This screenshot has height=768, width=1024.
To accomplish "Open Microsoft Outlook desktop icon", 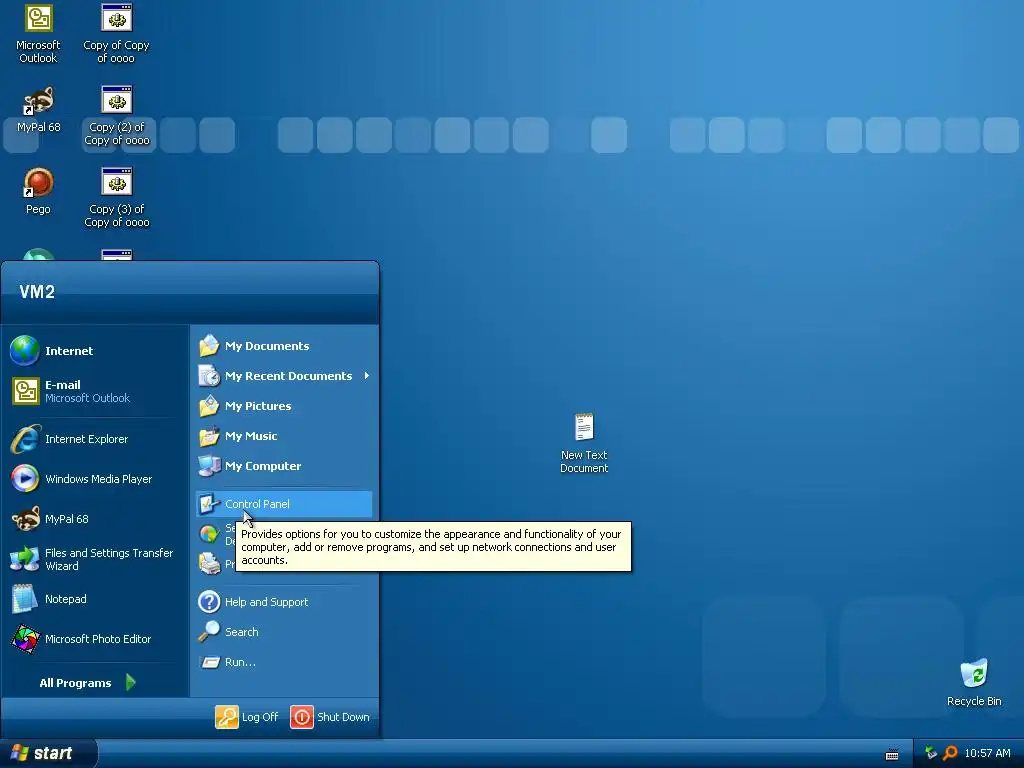I will (39, 33).
